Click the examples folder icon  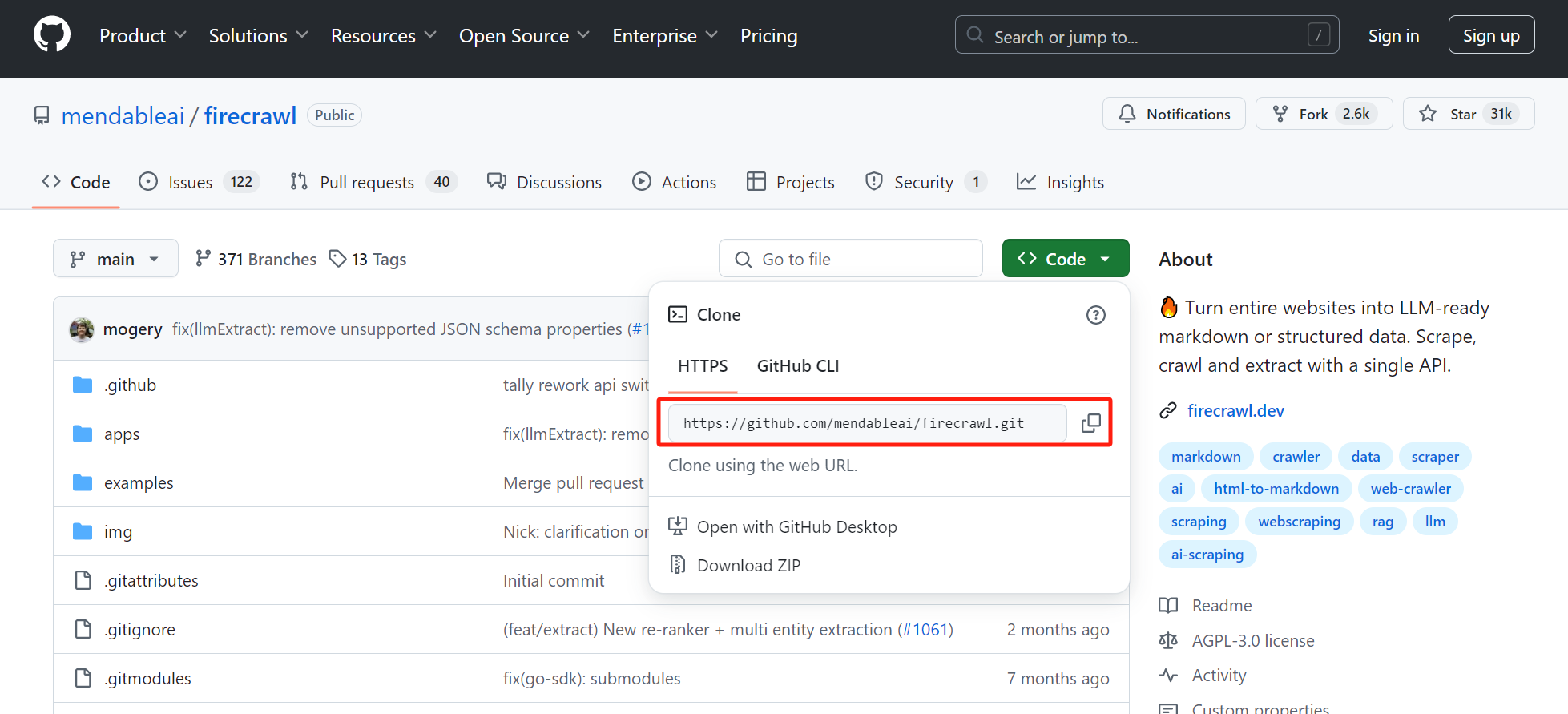[x=83, y=483]
